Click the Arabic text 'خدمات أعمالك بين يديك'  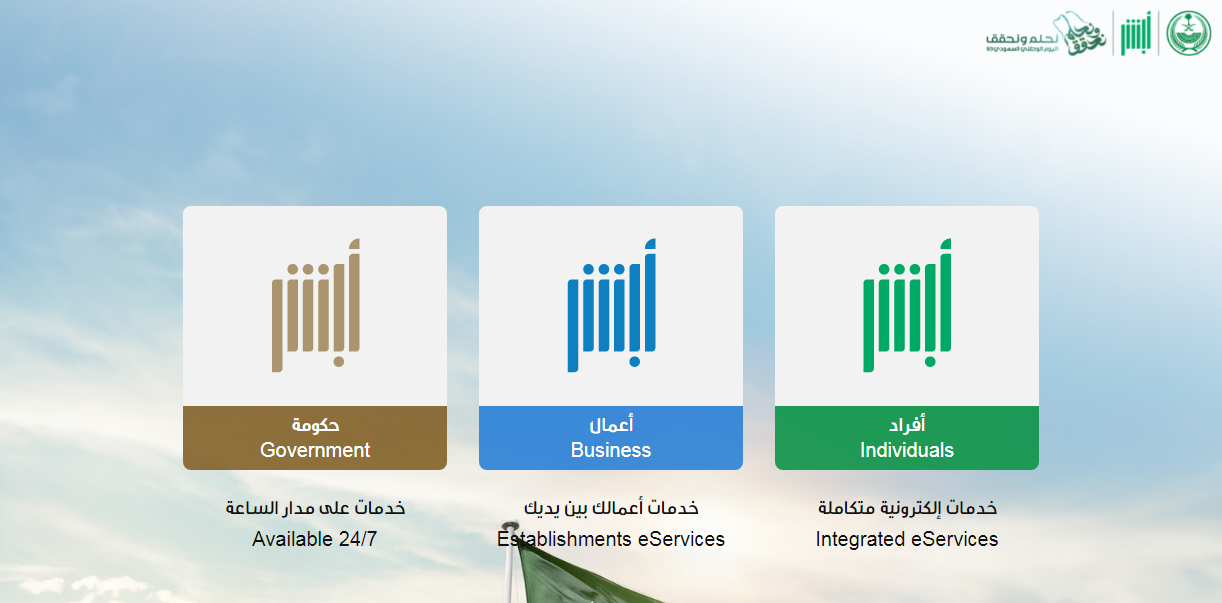(611, 508)
